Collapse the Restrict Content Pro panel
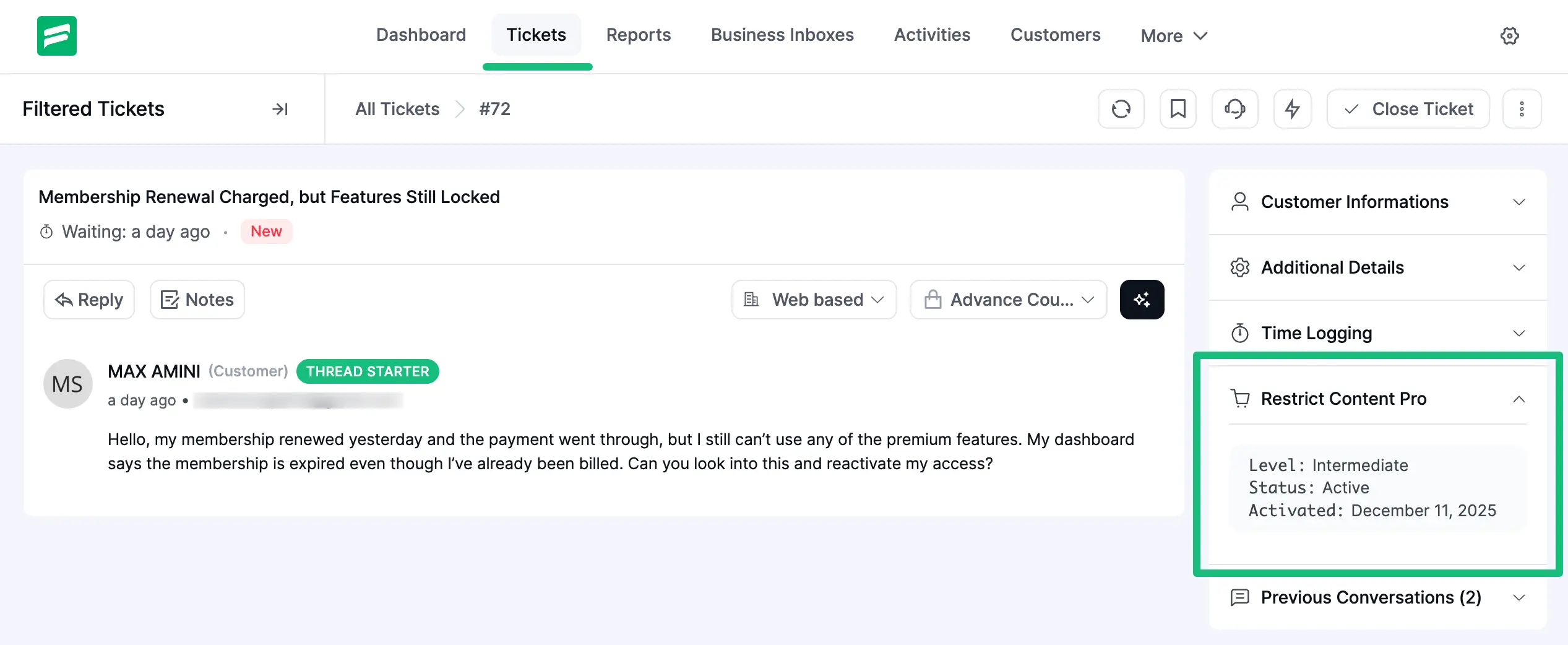 [1520, 399]
